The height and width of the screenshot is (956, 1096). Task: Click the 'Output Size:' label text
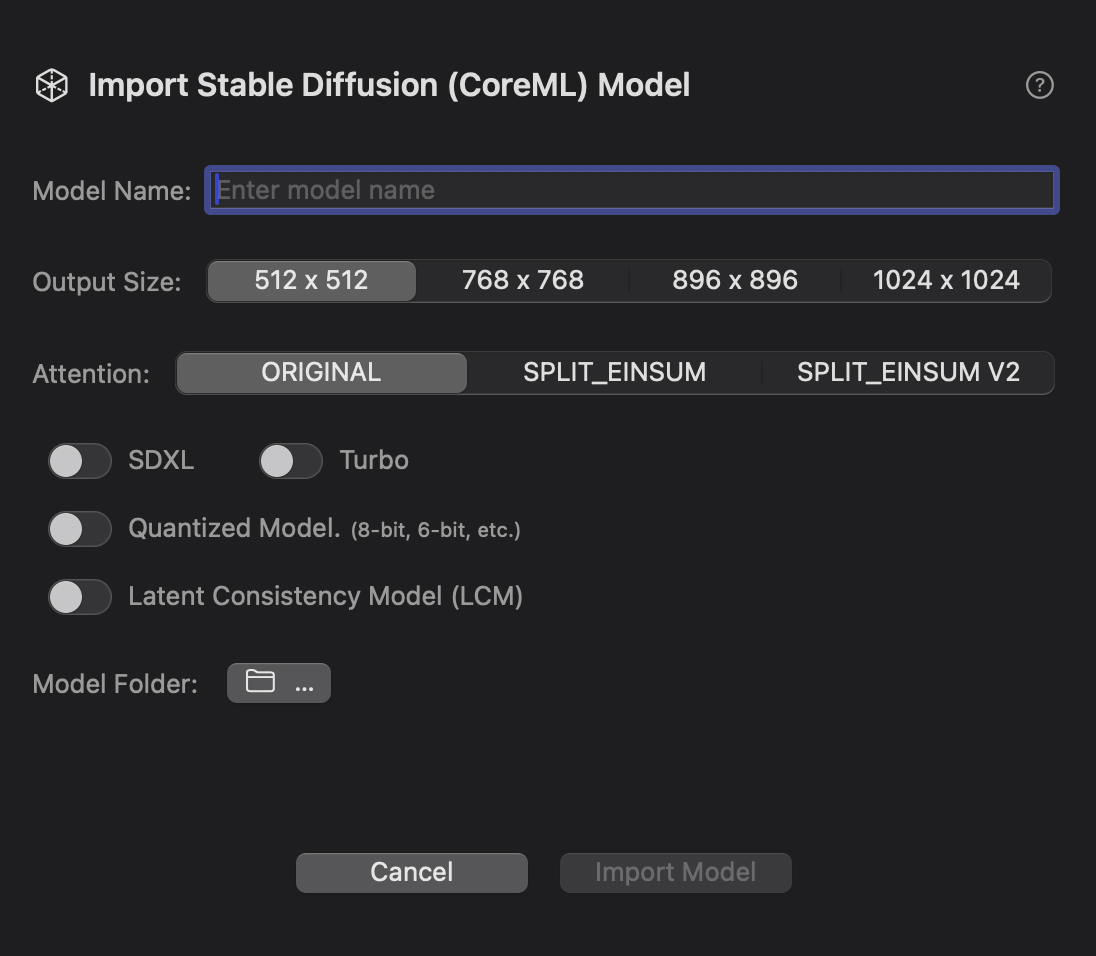[x=107, y=282]
